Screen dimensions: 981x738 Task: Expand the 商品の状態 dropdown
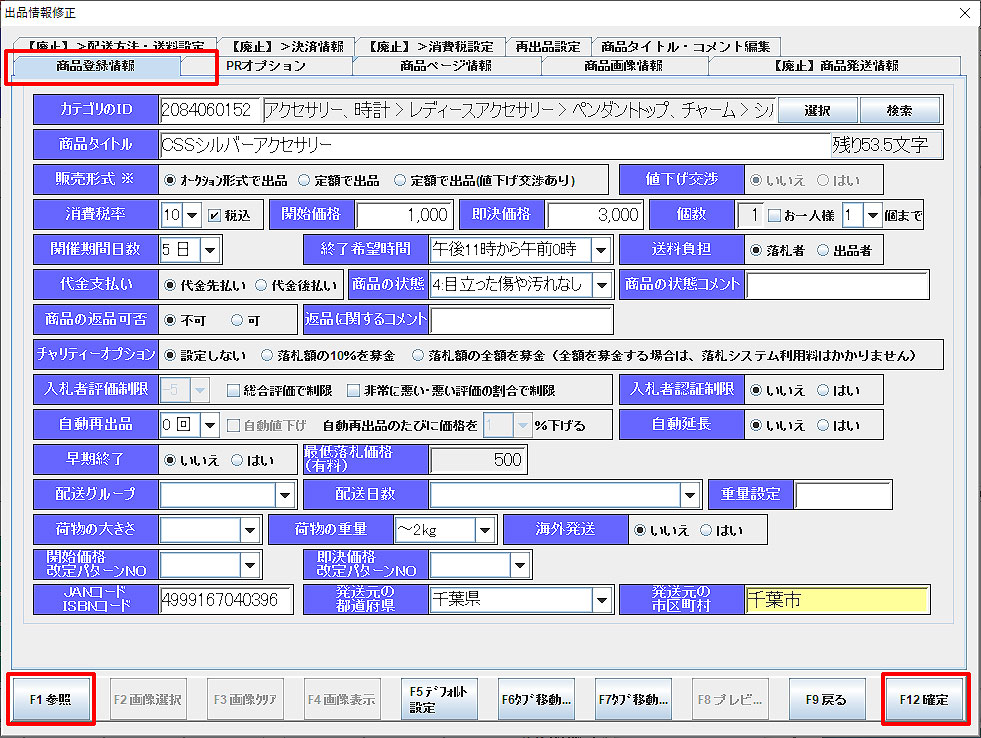[x=601, y=284]
